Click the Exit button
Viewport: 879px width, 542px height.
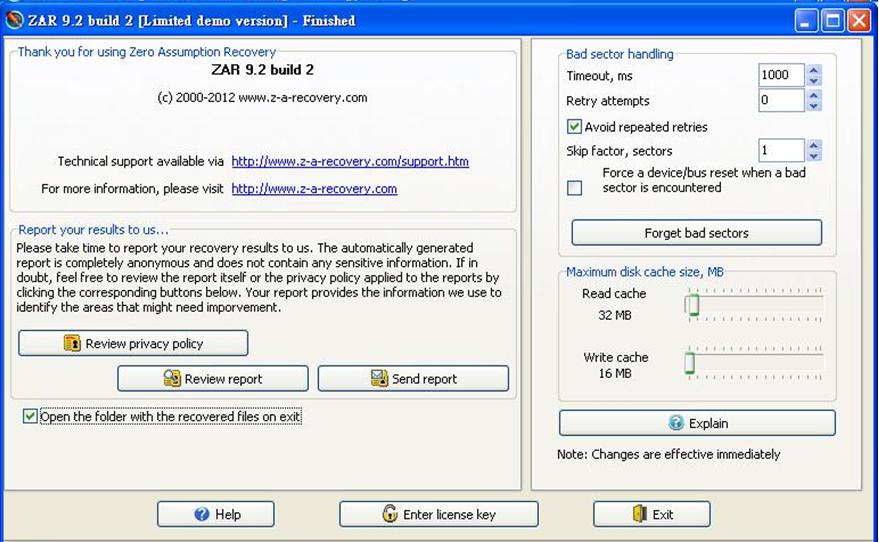pos(651,514)
